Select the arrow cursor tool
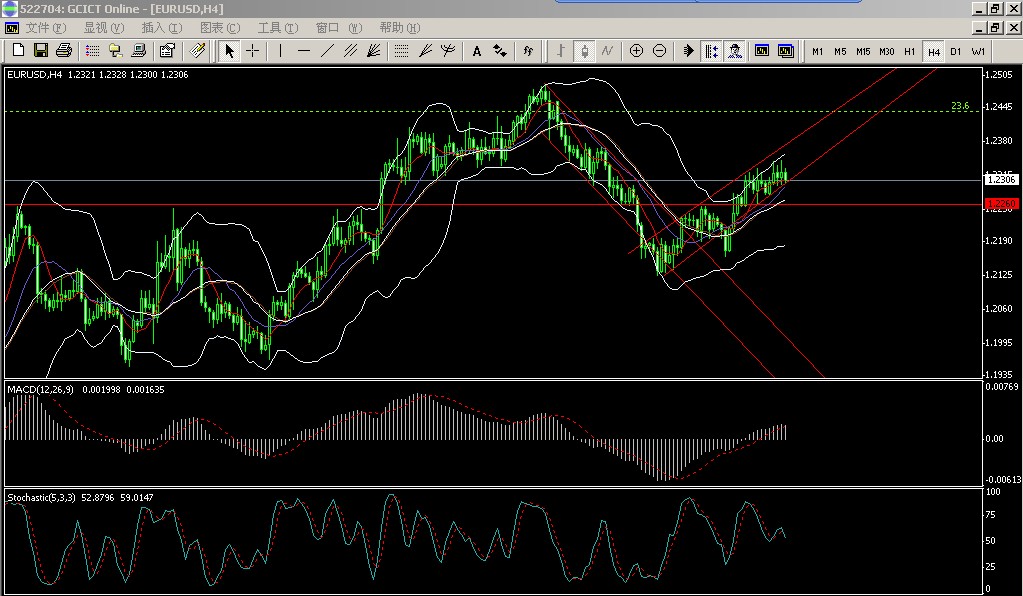Image resolution: width=1023 pixels, height=596 pixels. (x=229, y=51)
